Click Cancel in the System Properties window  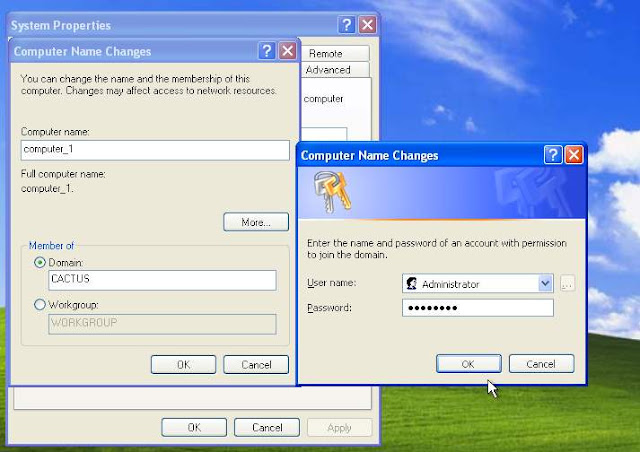[267, 428]
